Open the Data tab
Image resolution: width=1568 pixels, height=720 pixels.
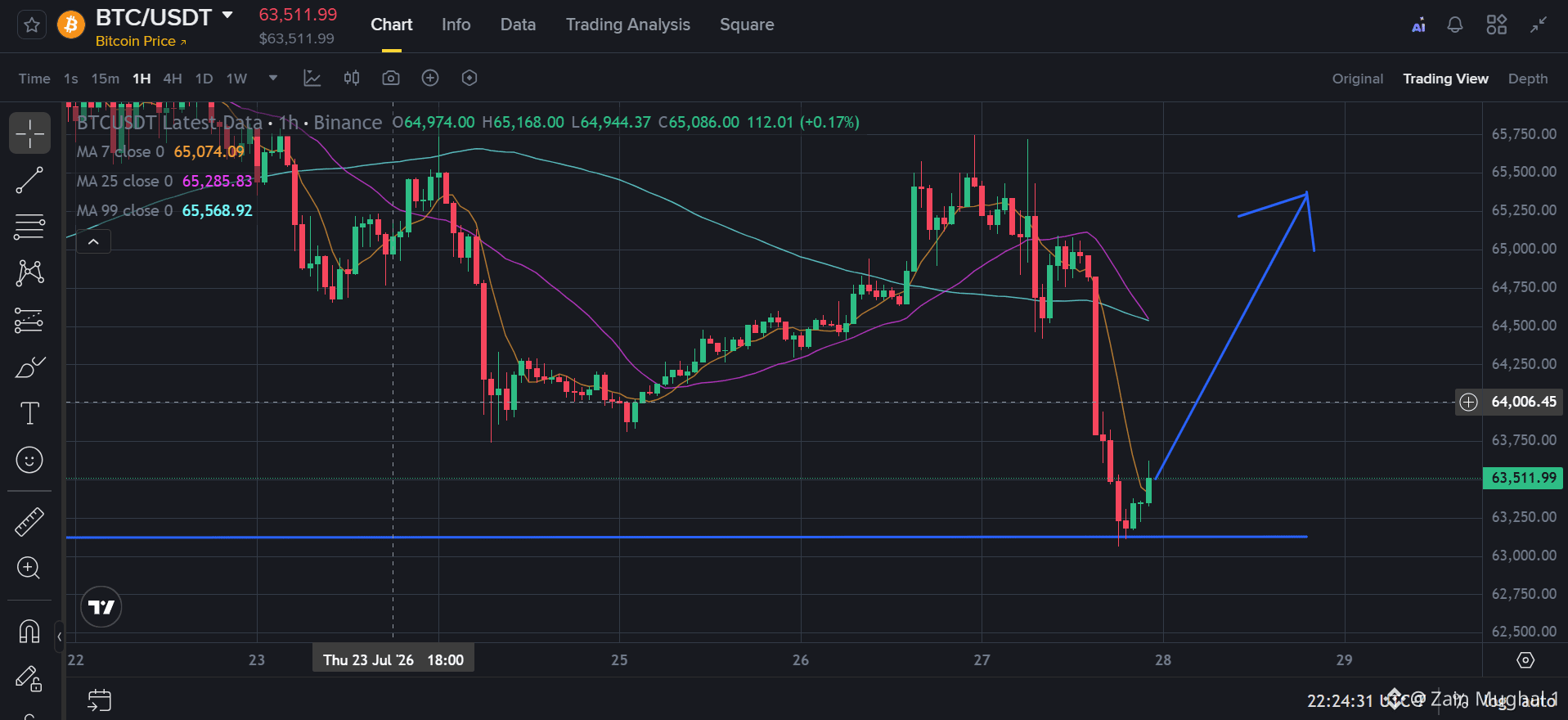click(x=518, y=25)
